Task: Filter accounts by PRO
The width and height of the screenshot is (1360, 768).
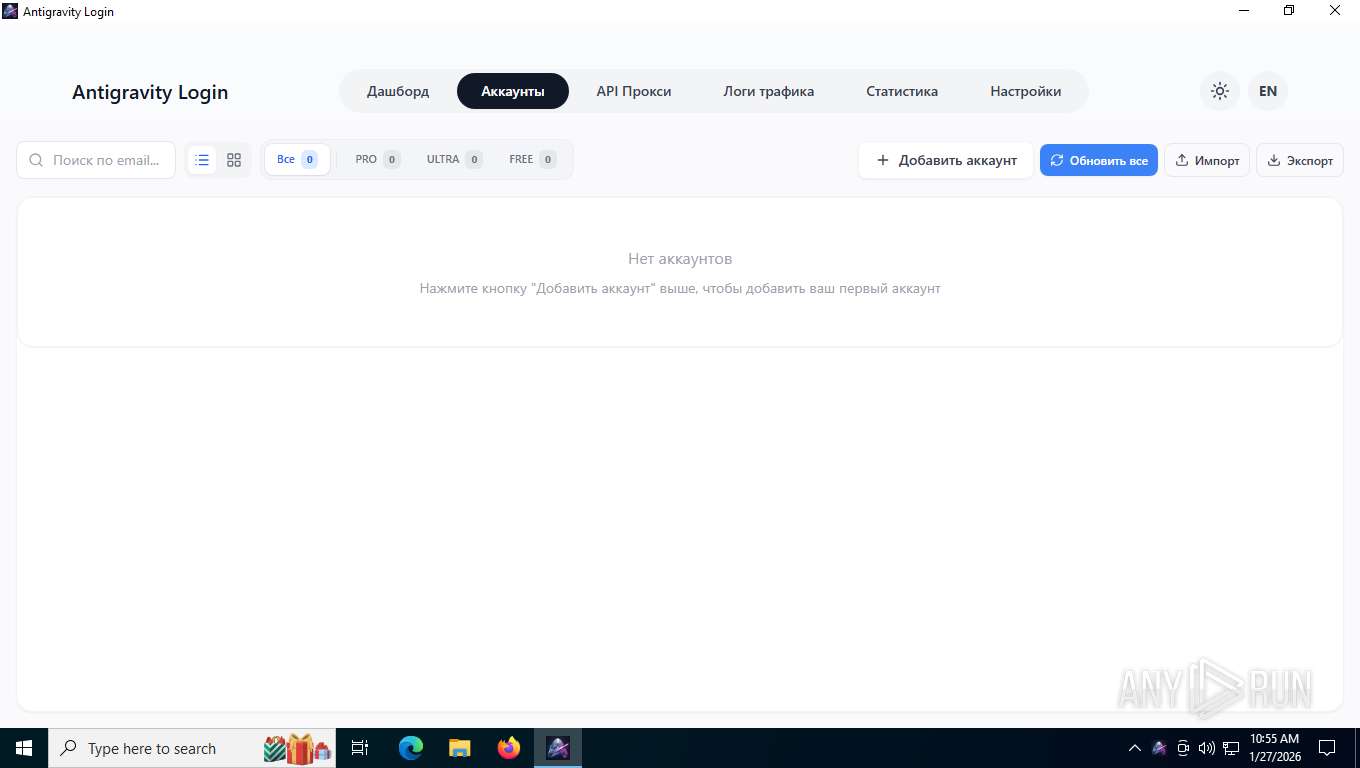Action: 377,159
